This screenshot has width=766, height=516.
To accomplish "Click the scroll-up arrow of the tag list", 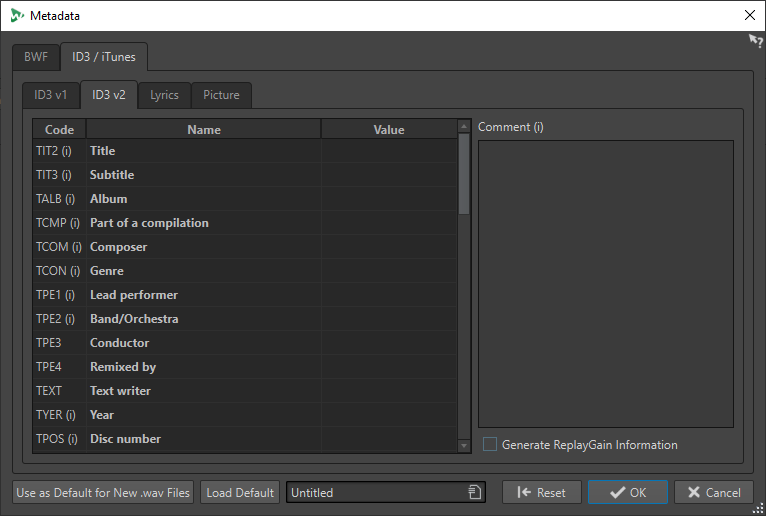I will 463,127.
